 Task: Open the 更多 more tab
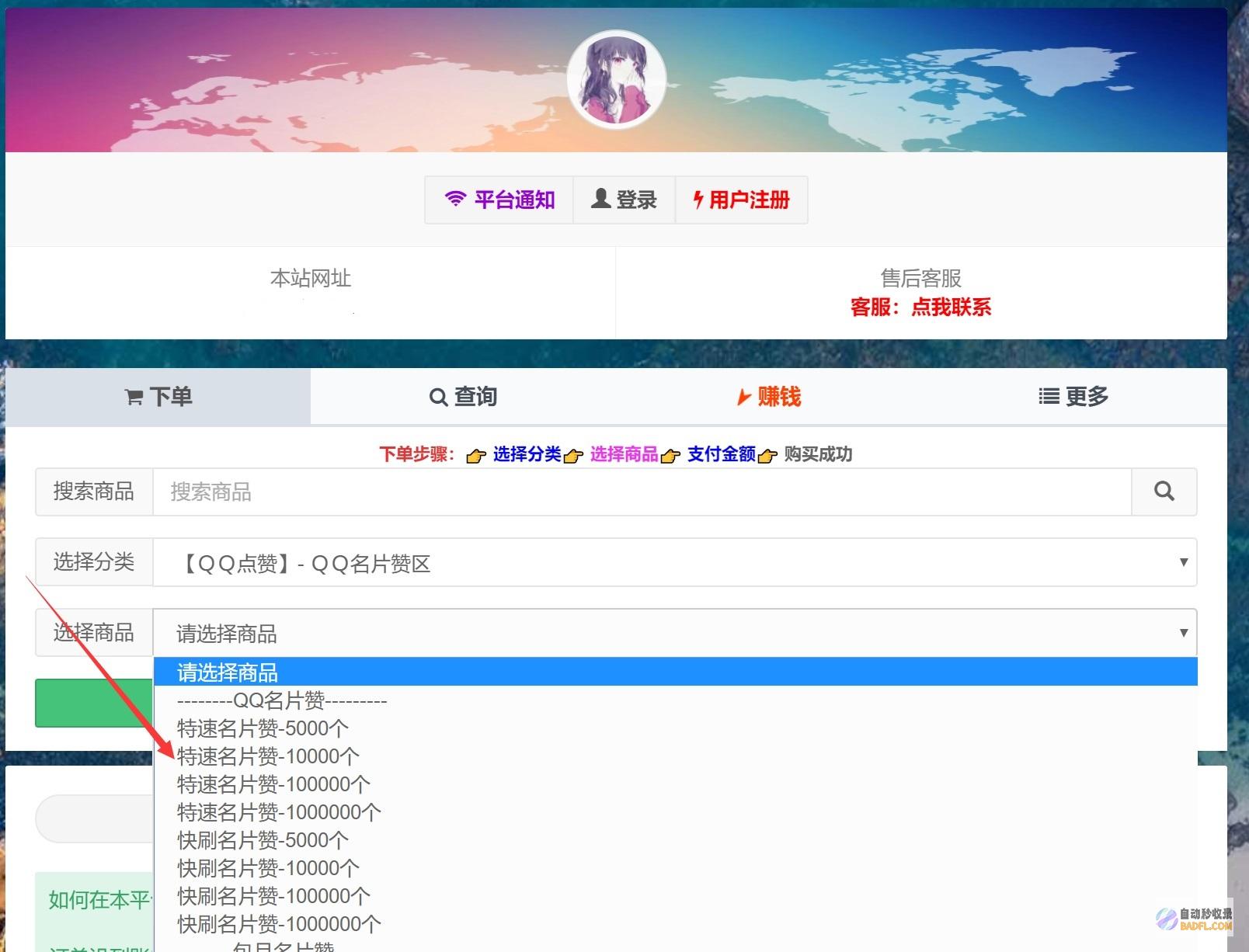(1073, 397)
